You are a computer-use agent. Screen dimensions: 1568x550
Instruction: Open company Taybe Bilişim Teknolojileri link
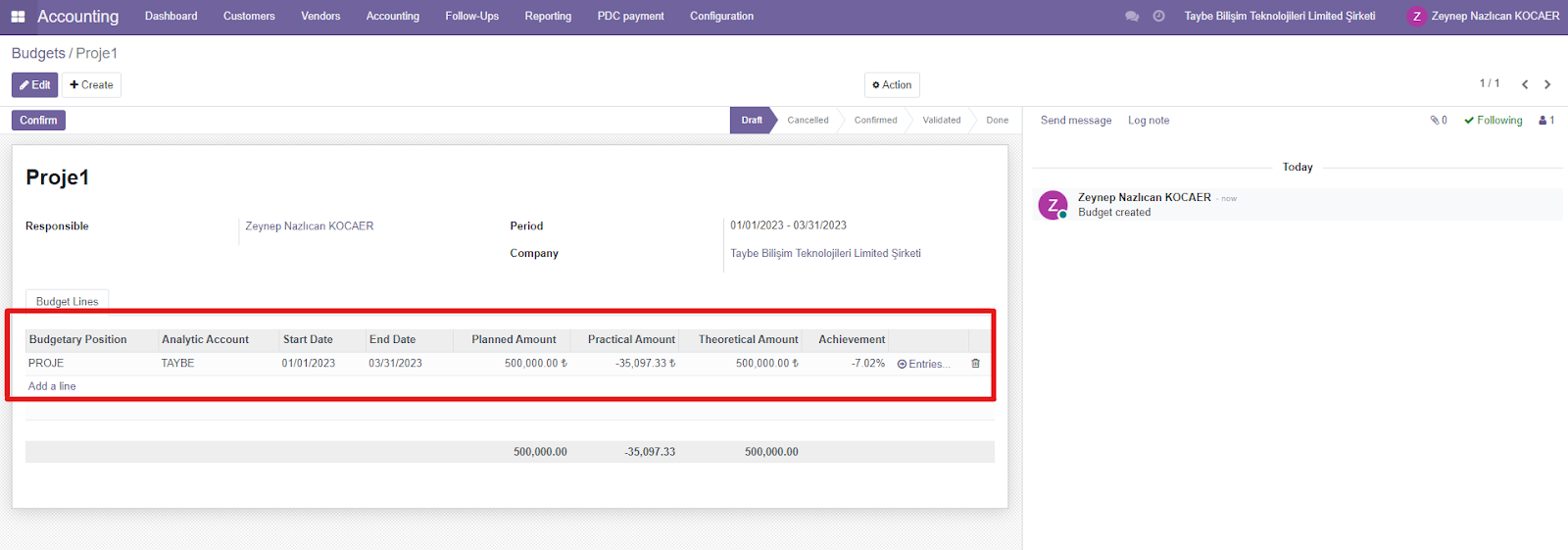tap(825, 253)
